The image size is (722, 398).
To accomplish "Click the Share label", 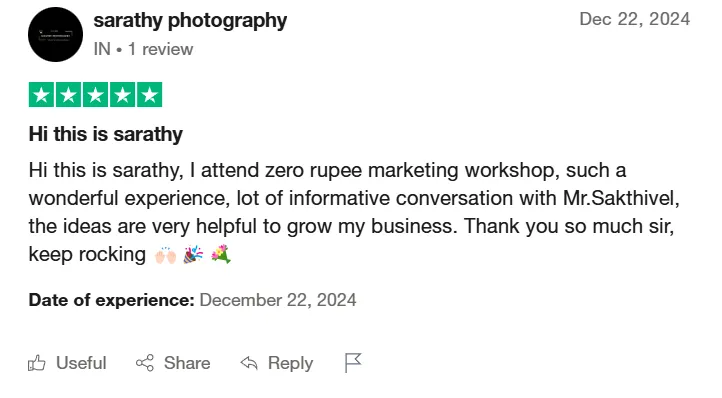I will tap(187, 363).
